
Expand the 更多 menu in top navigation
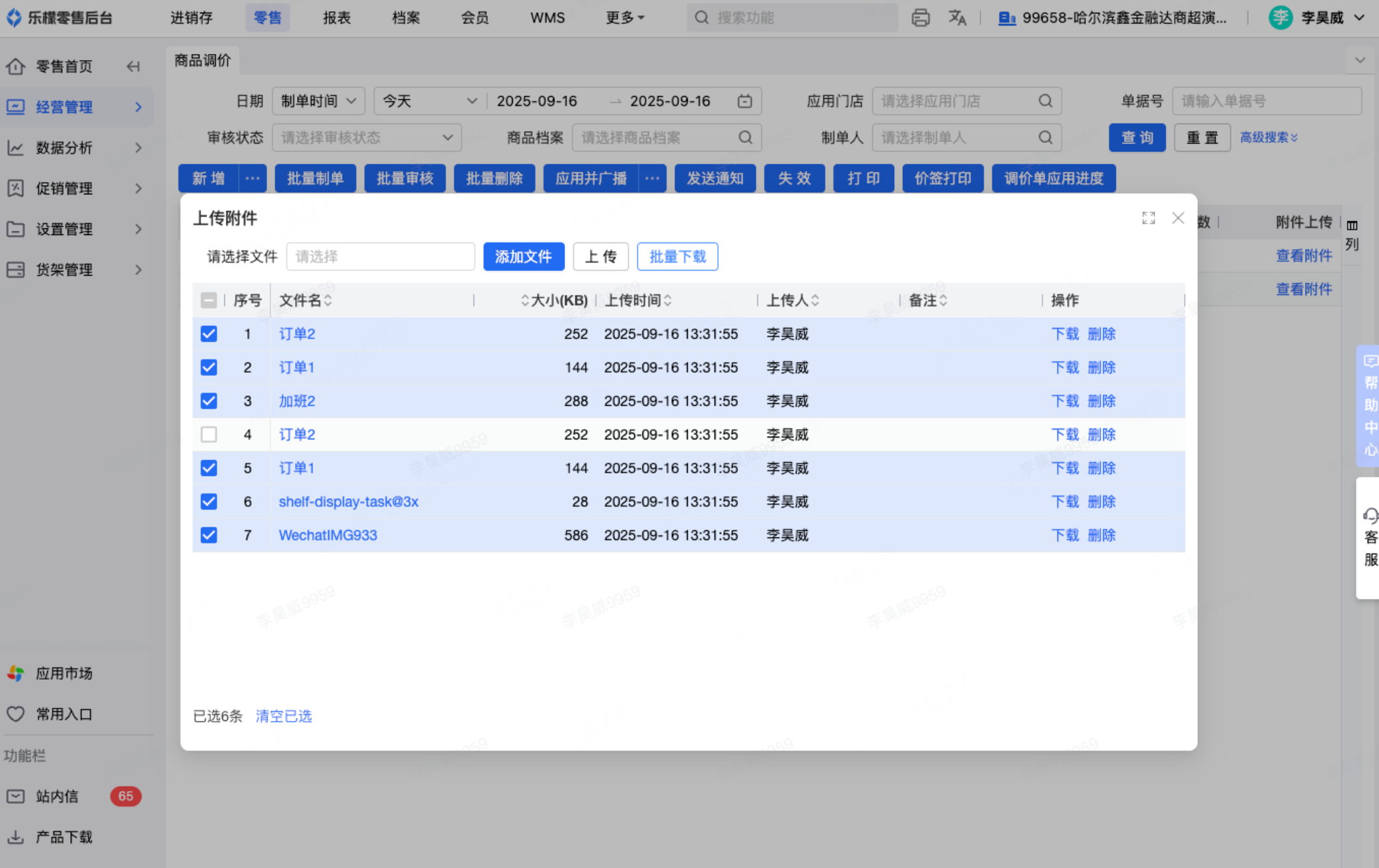(624, 18)
